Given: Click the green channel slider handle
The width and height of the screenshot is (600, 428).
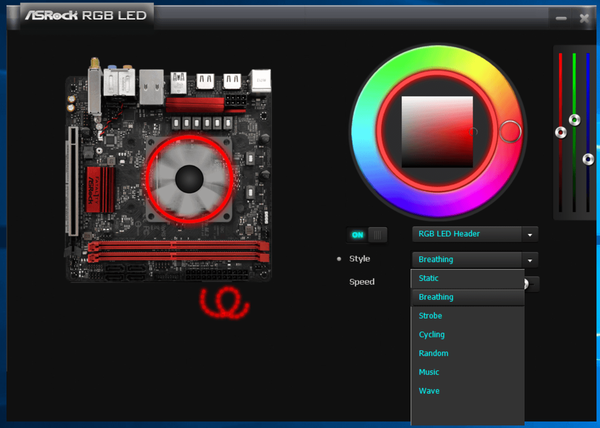Looking at the screenshot, I should tap(574, 119).
